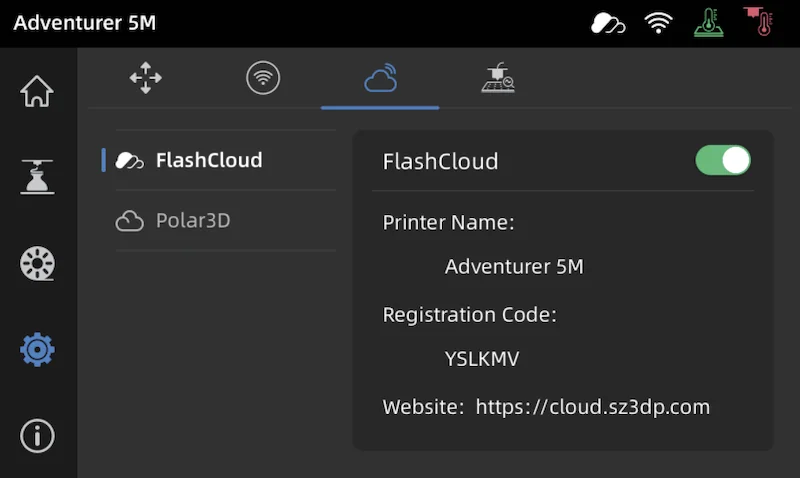Click the Adventurer 5M title in header
Screen dimensions: 800x478
tap(85, 23)
